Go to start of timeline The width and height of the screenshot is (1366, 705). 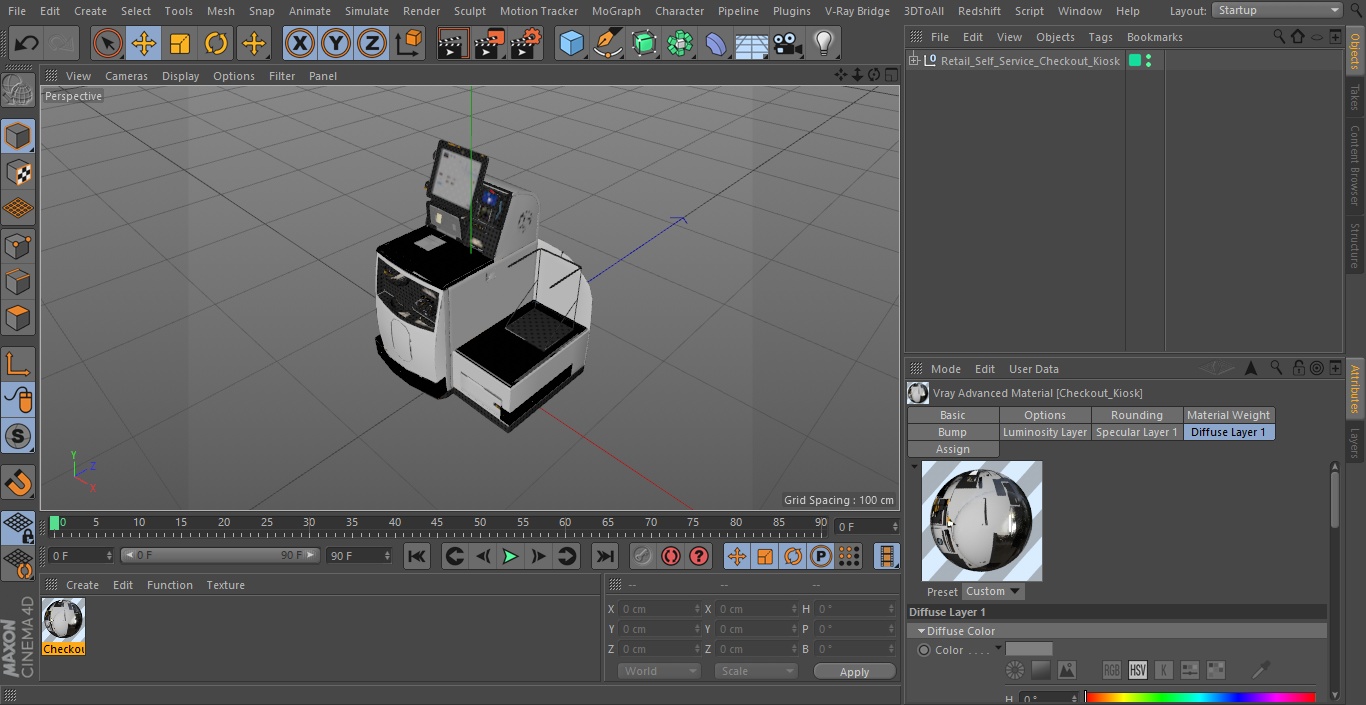tap(417, 556)
